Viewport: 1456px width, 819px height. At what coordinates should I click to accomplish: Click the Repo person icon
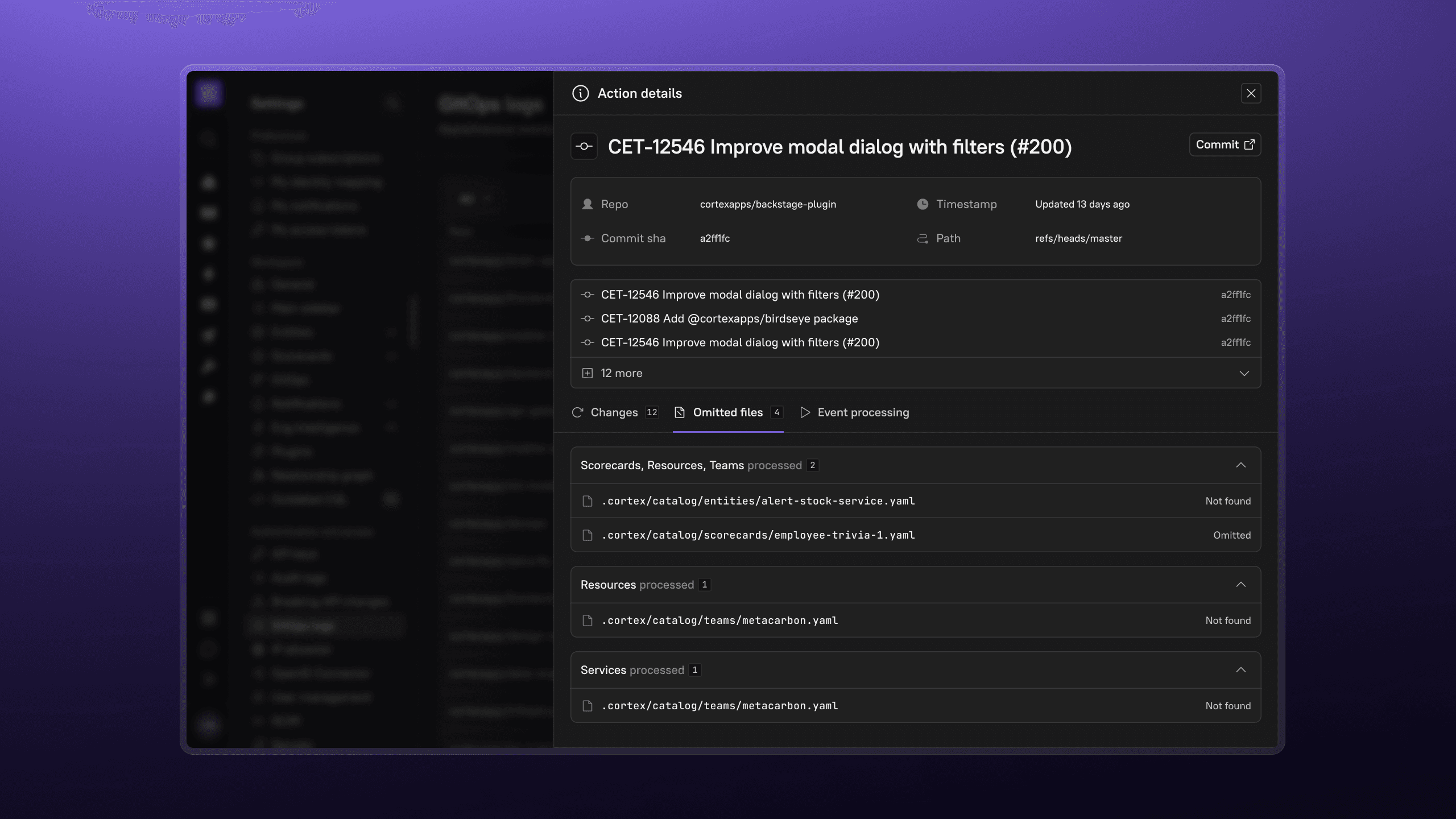coord(588,204)
